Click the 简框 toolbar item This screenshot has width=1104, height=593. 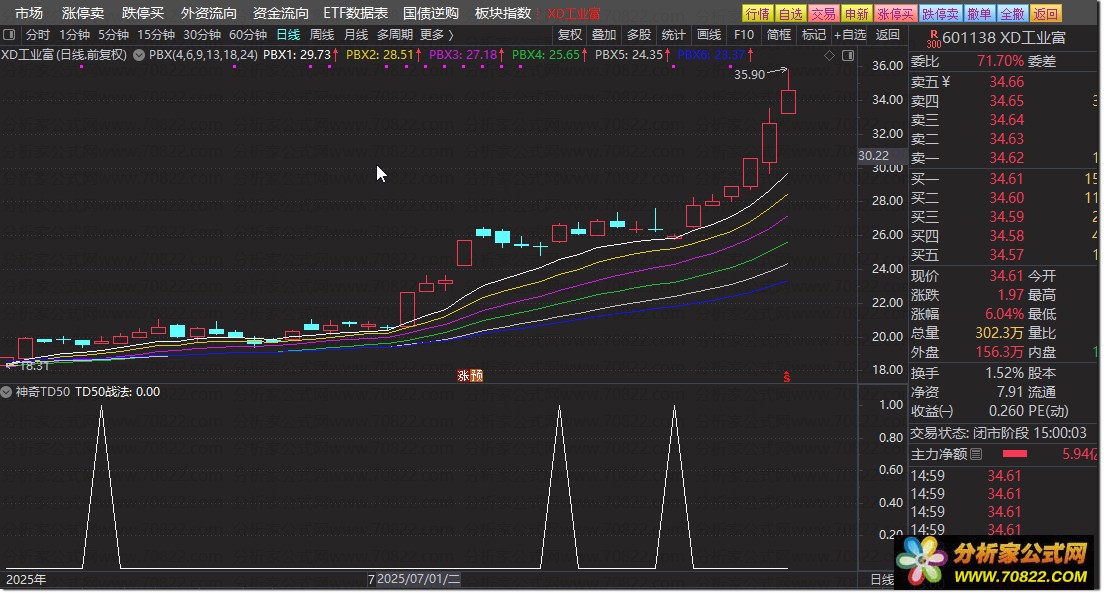click(779, 35)
